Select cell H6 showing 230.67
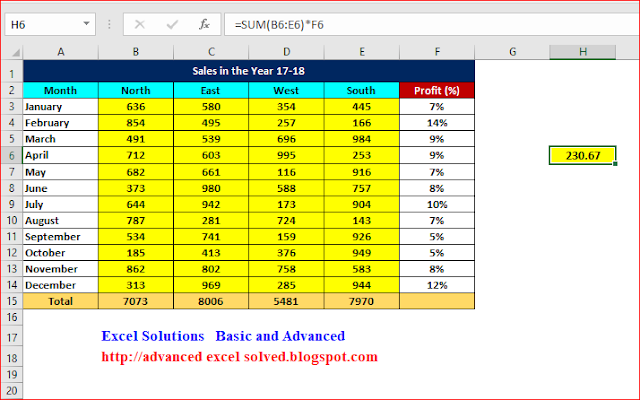This screenshot has height=400, width=640. coord(583,156)
